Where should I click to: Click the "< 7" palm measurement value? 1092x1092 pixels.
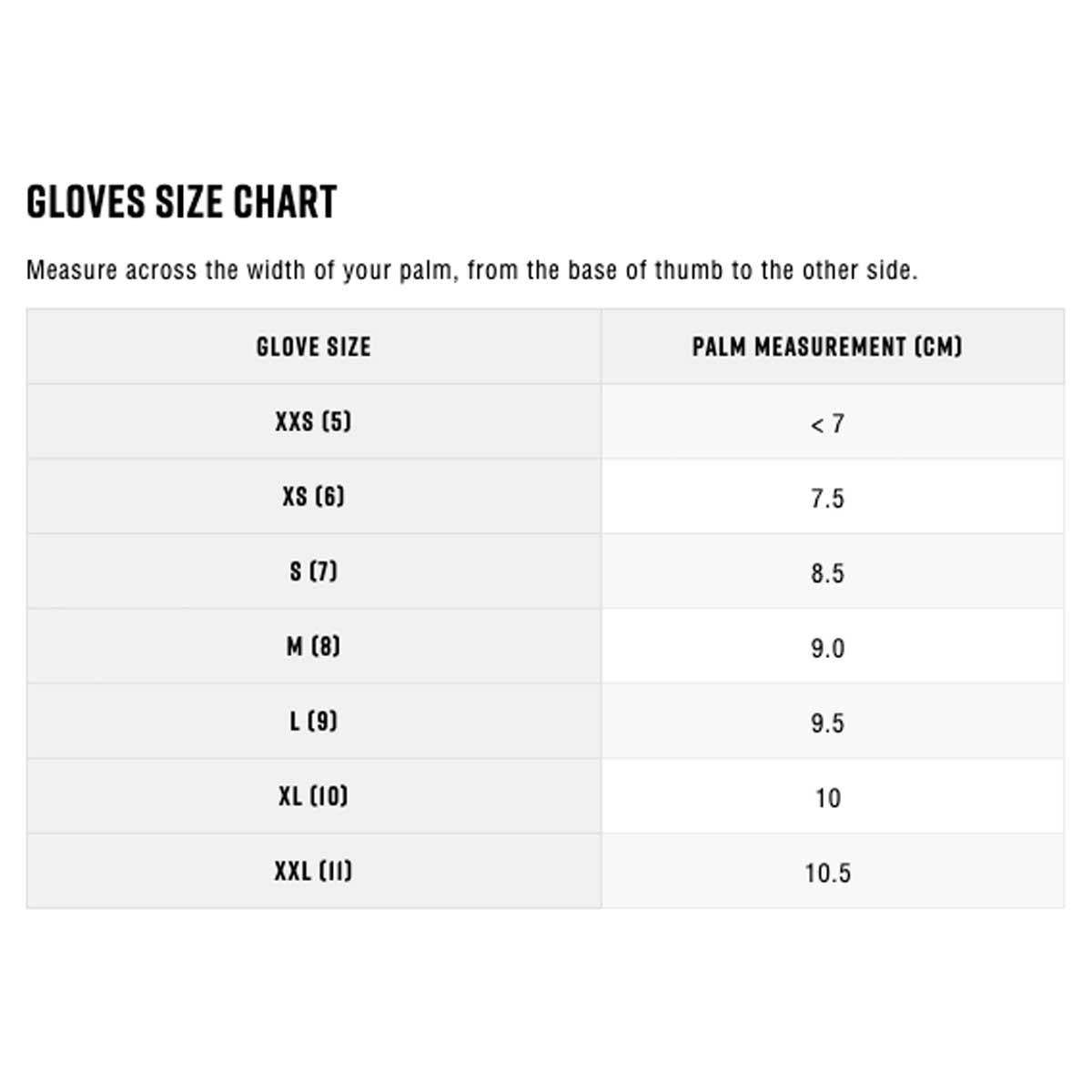point(827,424)
